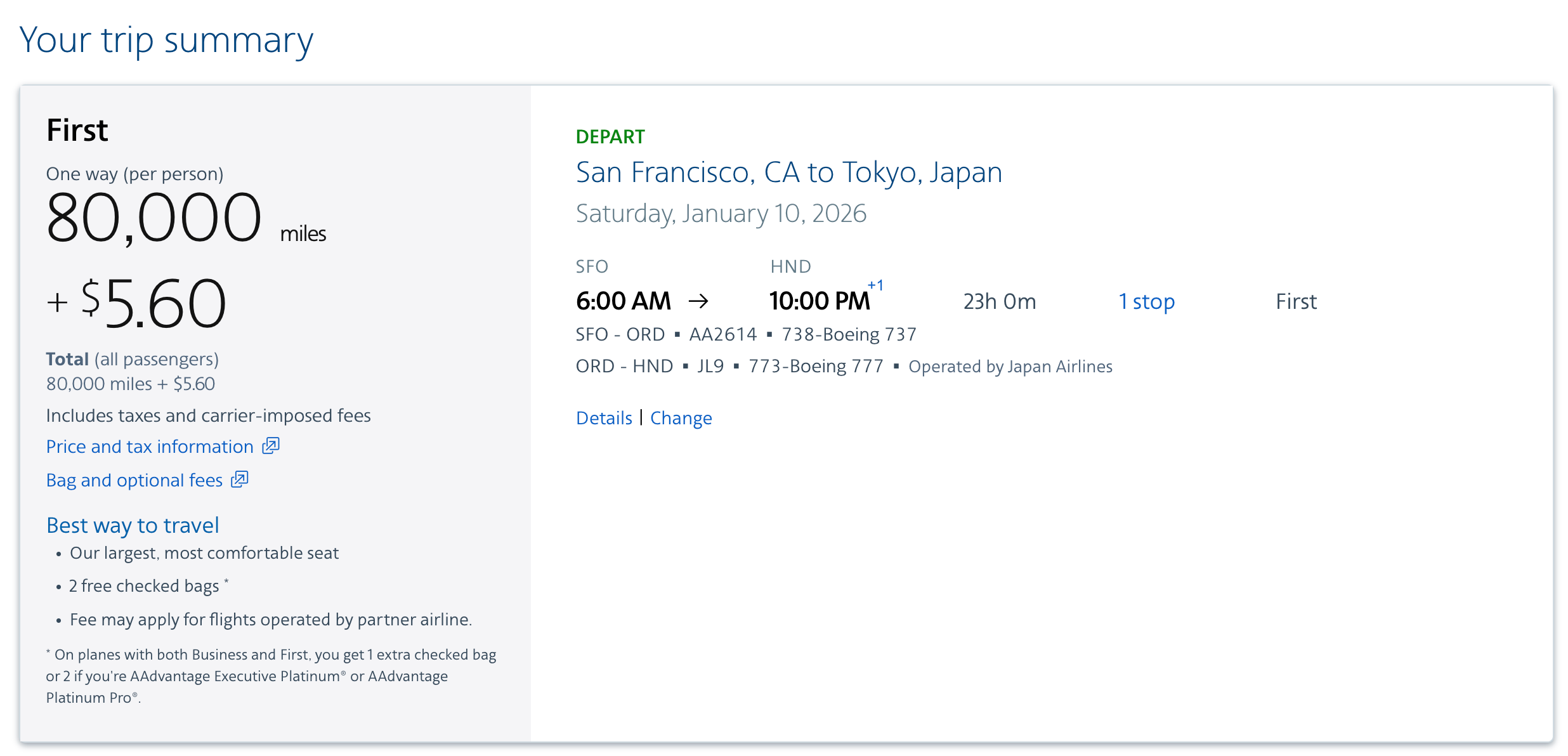Click the external-link icon beside Price and tax information
Viewport: 1568px width, 756px height.
[270, 446]
